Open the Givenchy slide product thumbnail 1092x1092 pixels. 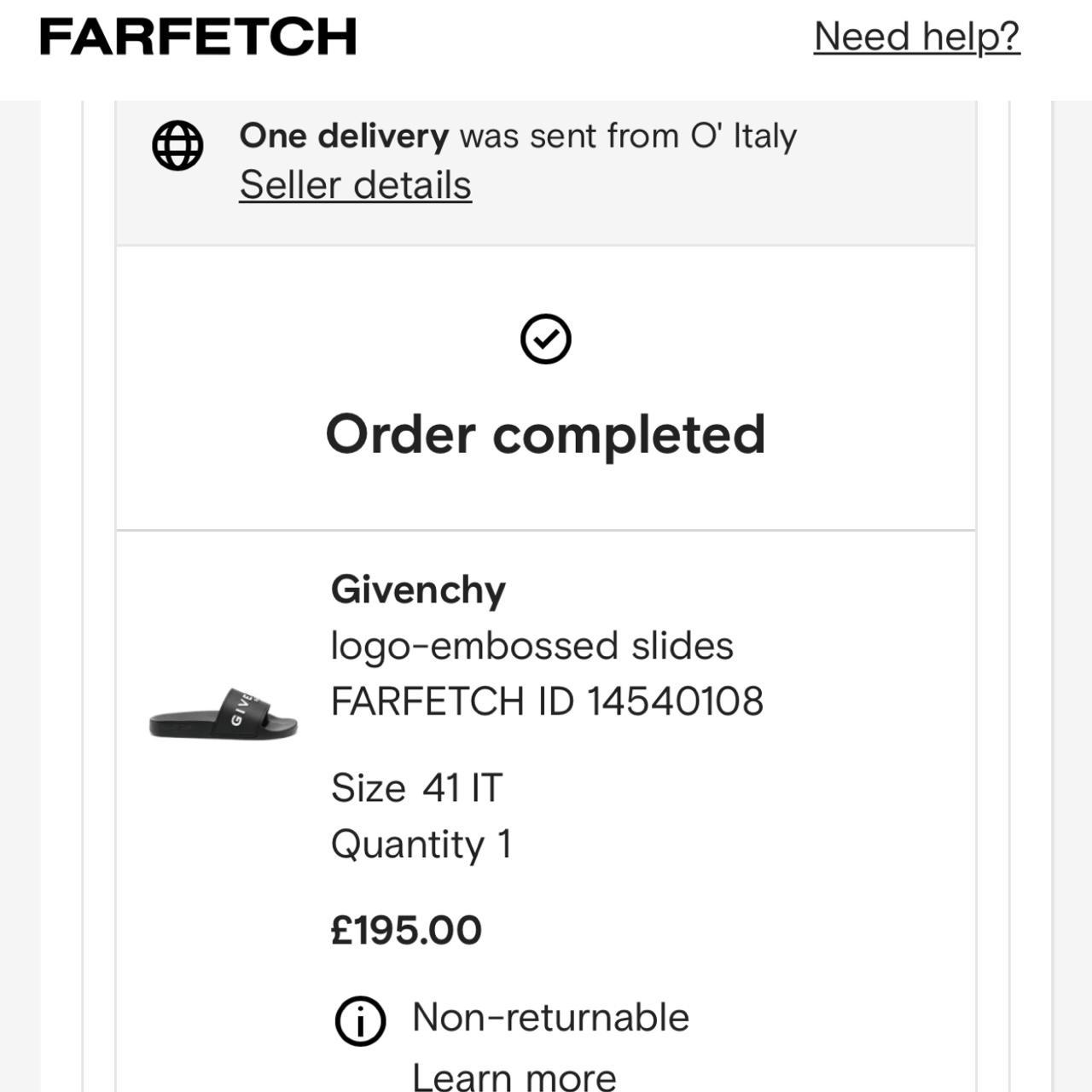[x=224, y=714]
